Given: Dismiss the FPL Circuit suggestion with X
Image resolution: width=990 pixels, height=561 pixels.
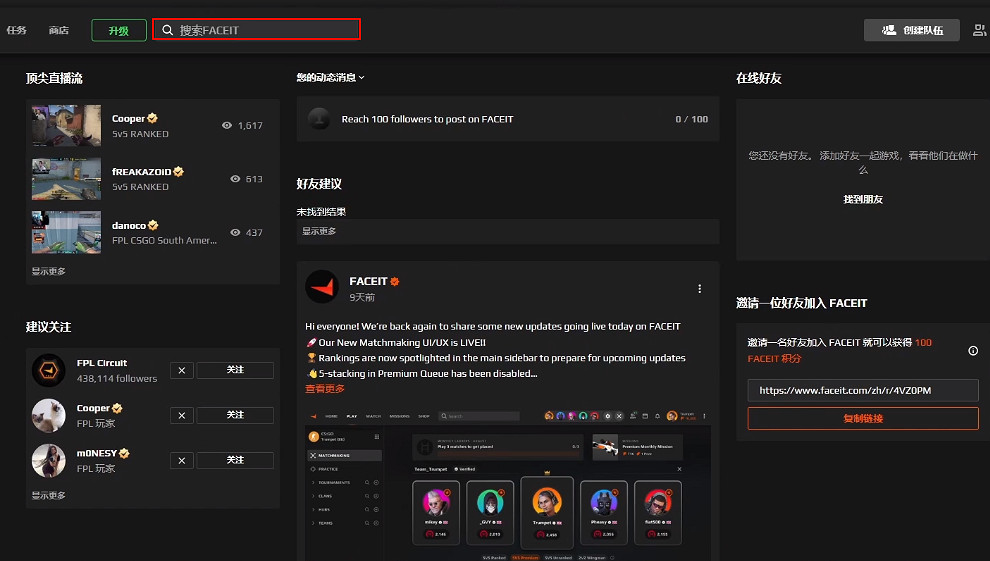Looking at the screenshot, I should [x=182, y=370].
